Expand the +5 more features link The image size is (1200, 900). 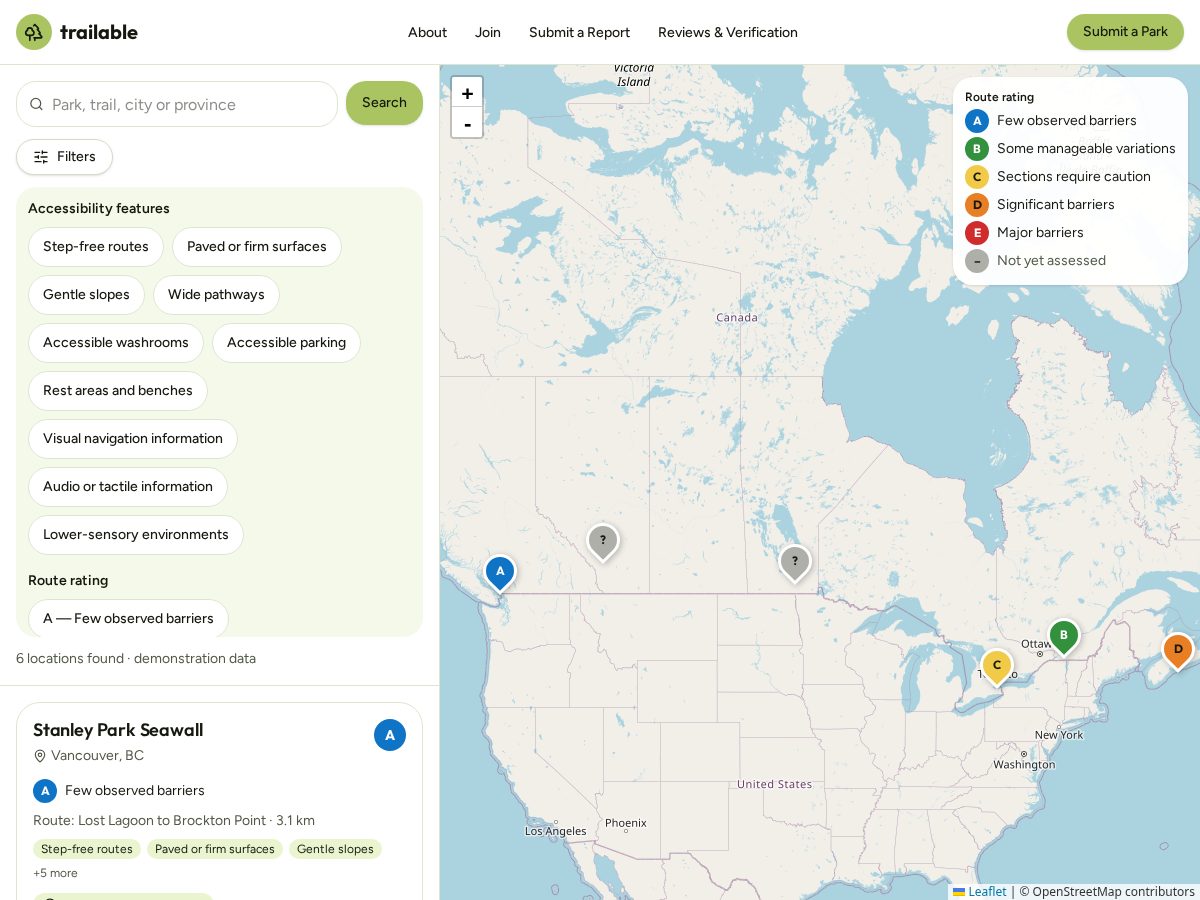(x=55, y=873)
